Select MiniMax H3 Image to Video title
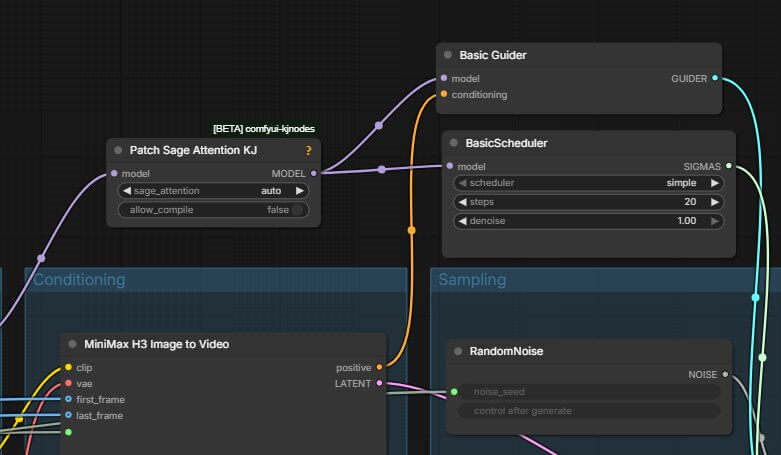Screen dimensions: 781x455 (156, 344)
